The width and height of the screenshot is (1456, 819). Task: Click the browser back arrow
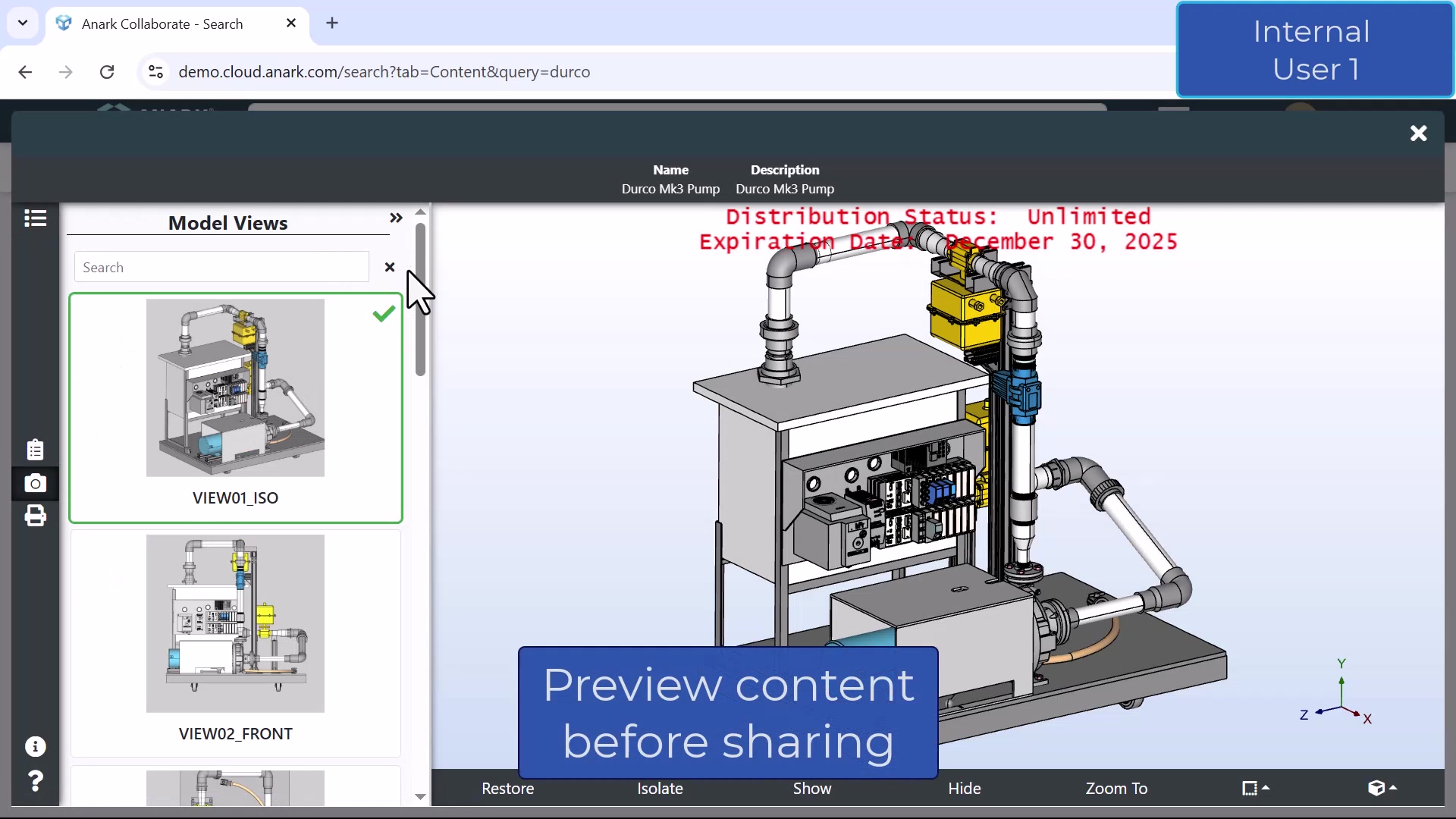(x=25, y=72)
